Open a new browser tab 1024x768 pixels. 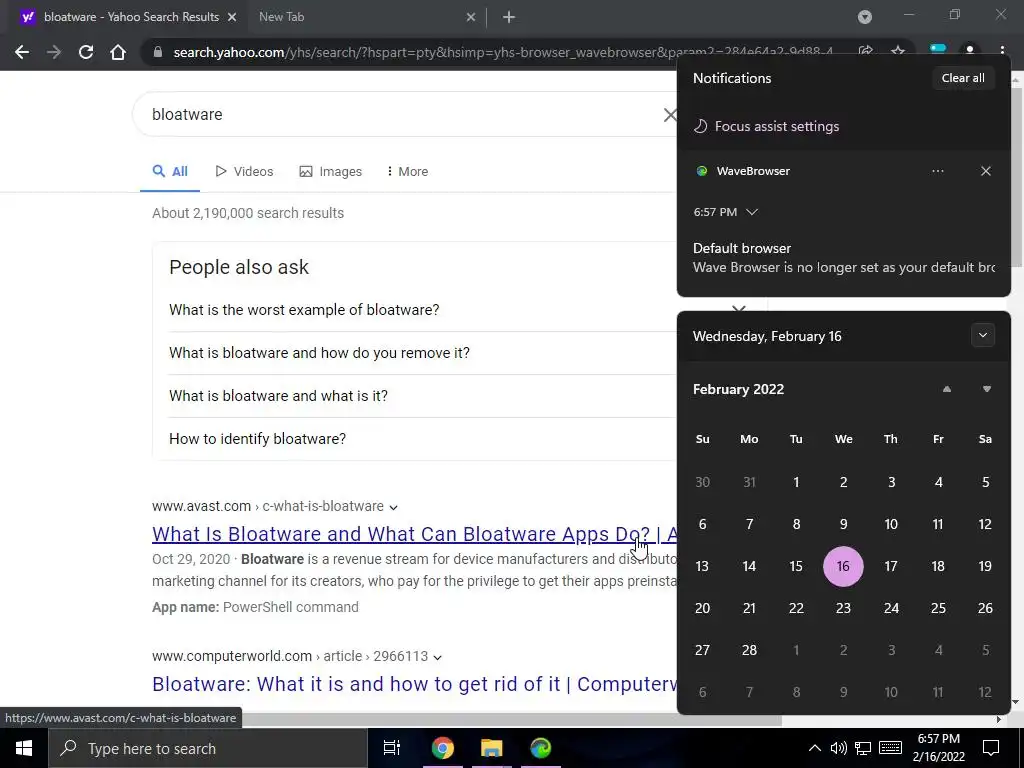(x=509, y=18)
